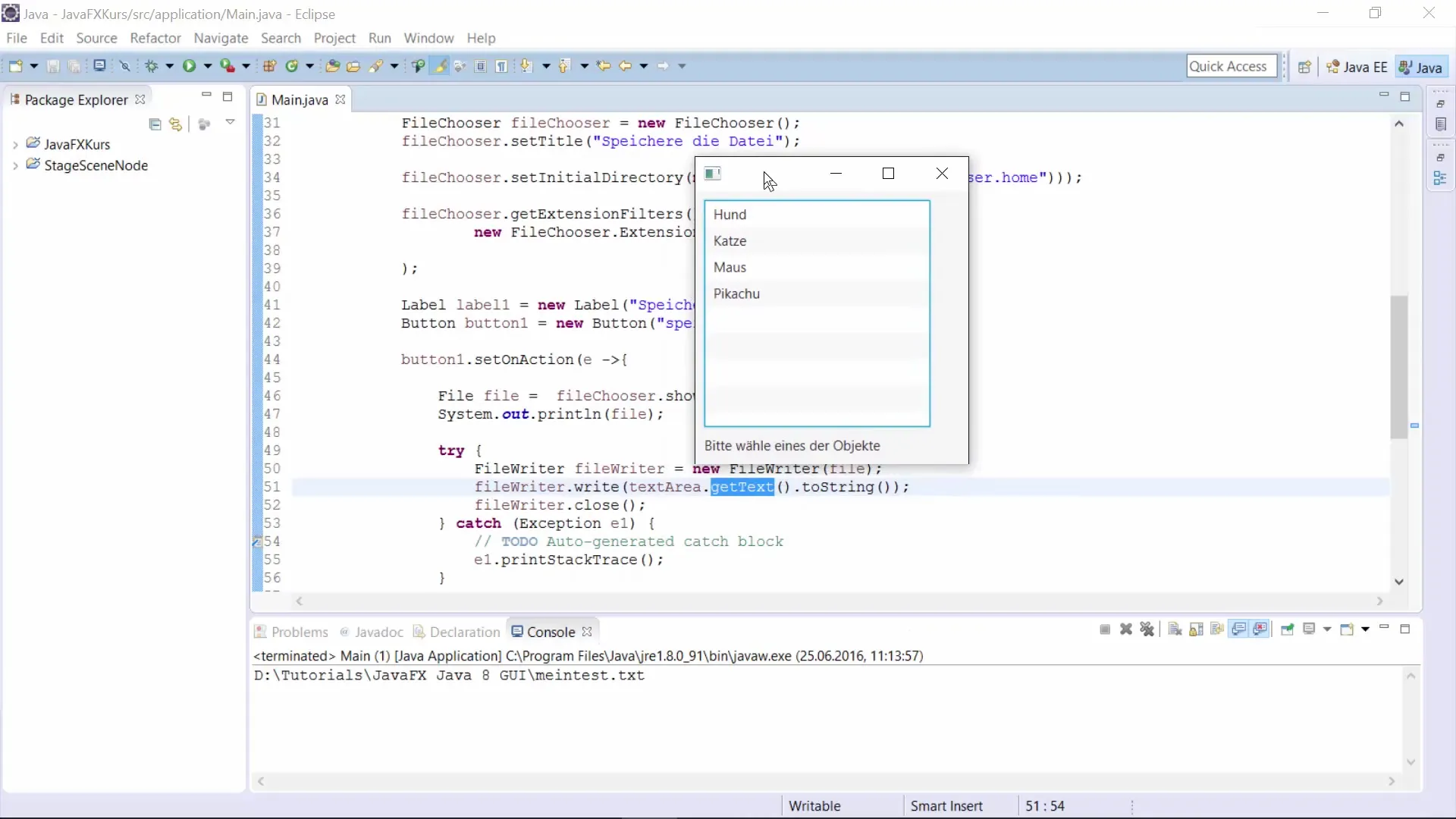The width and height of the screenshot is (1456, 819).
Task: Switch to the Problems tab
Action: tap(291, 632)
